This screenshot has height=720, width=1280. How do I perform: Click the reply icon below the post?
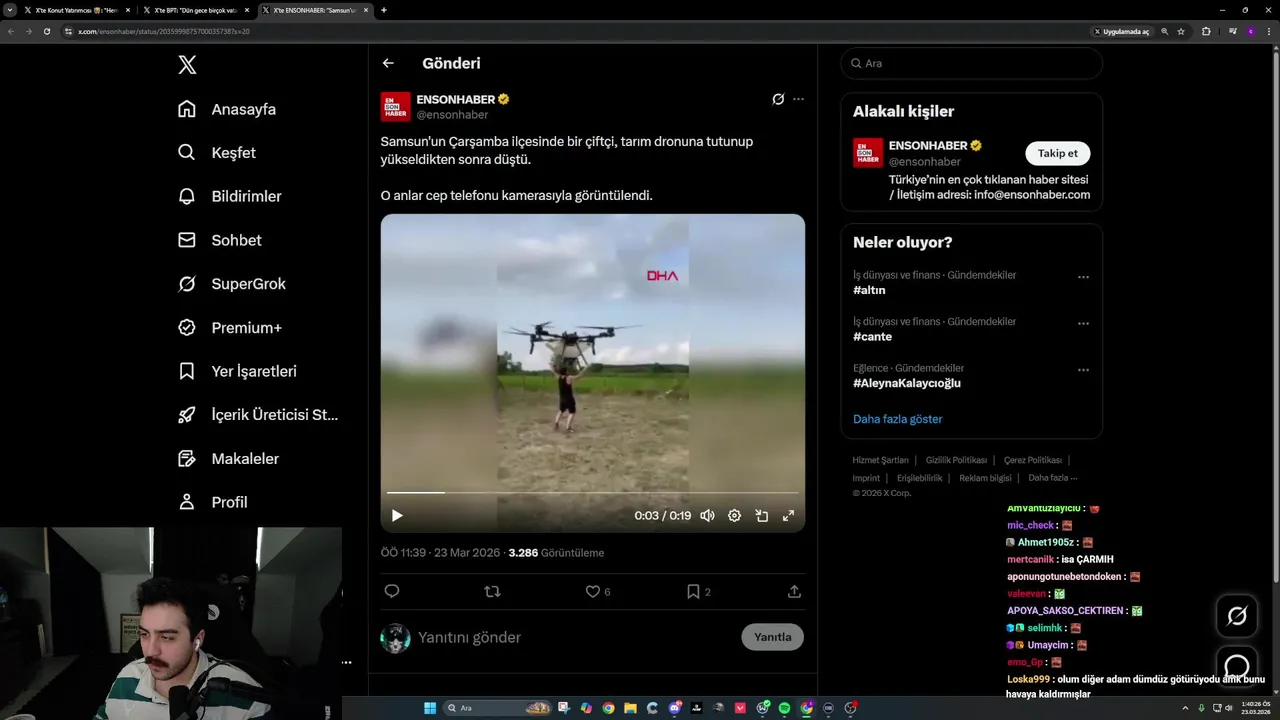click(392, 591)
